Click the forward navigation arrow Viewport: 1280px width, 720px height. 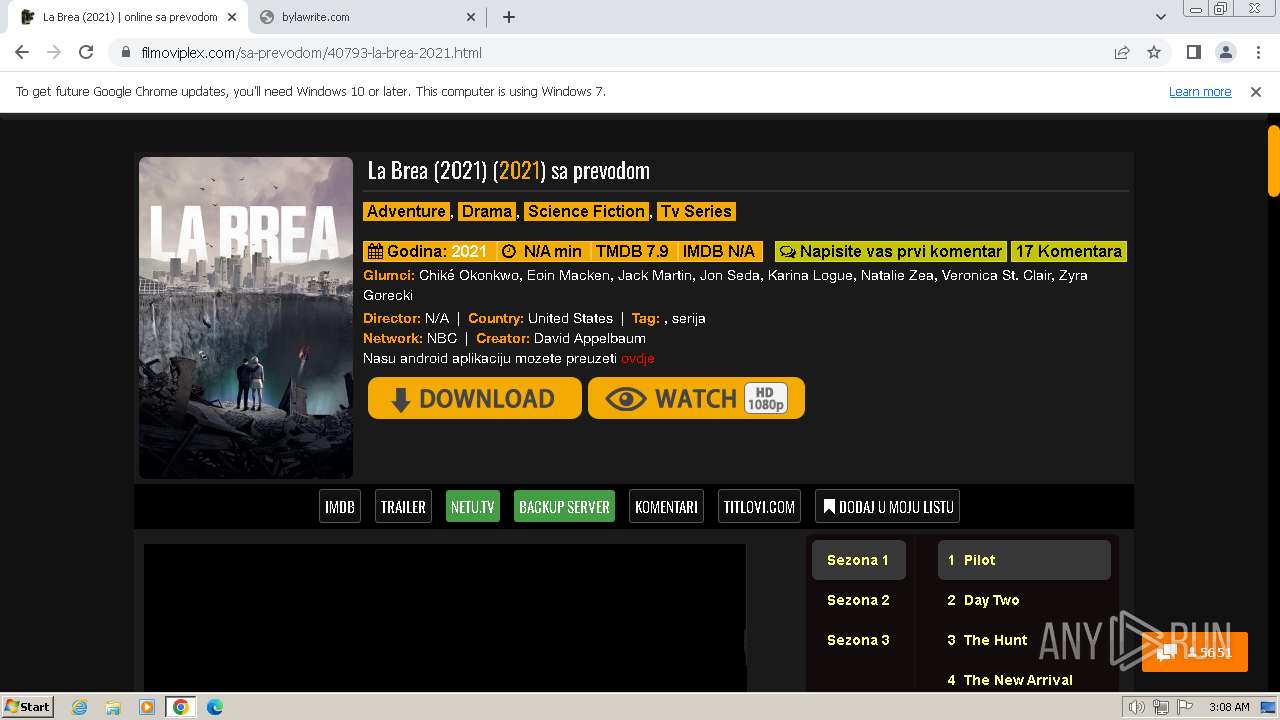click(54, 52)
